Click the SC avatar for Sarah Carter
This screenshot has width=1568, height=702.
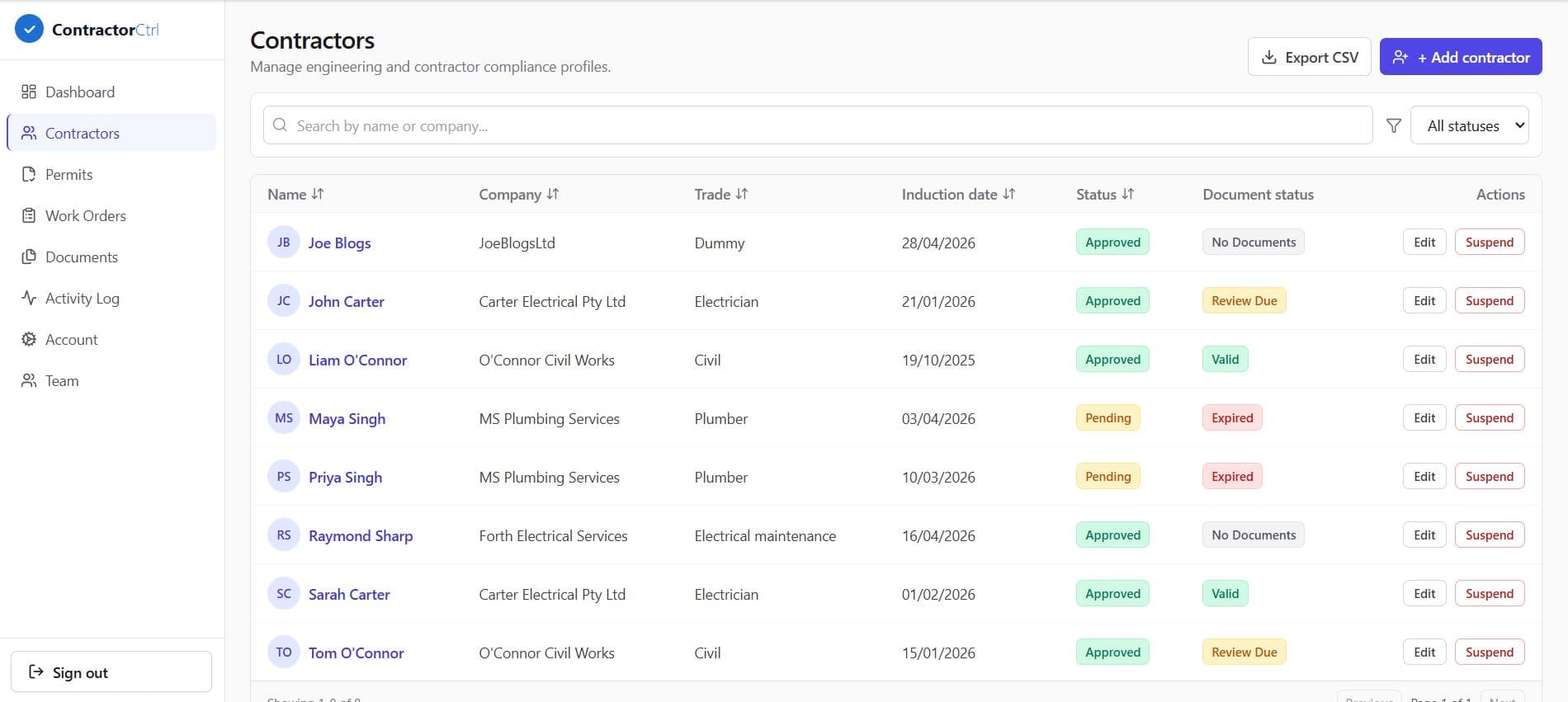pos(284,594)
